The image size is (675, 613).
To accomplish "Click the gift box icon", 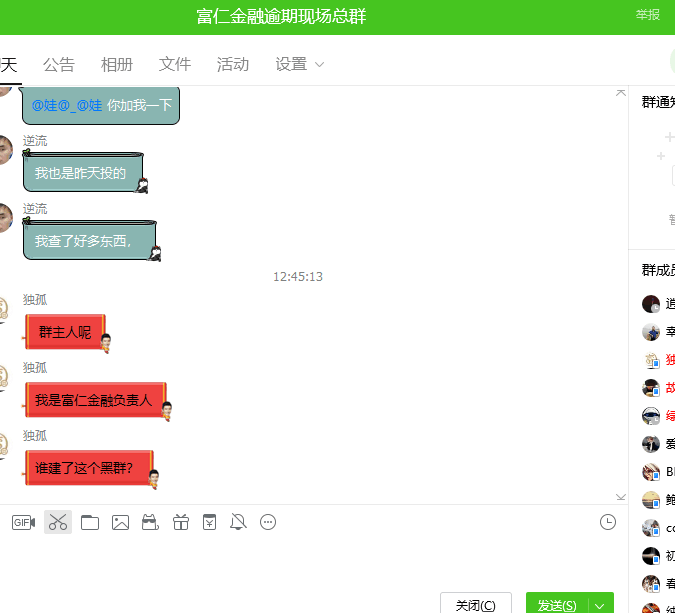I will pyautogui.click(x=181, y=522).
